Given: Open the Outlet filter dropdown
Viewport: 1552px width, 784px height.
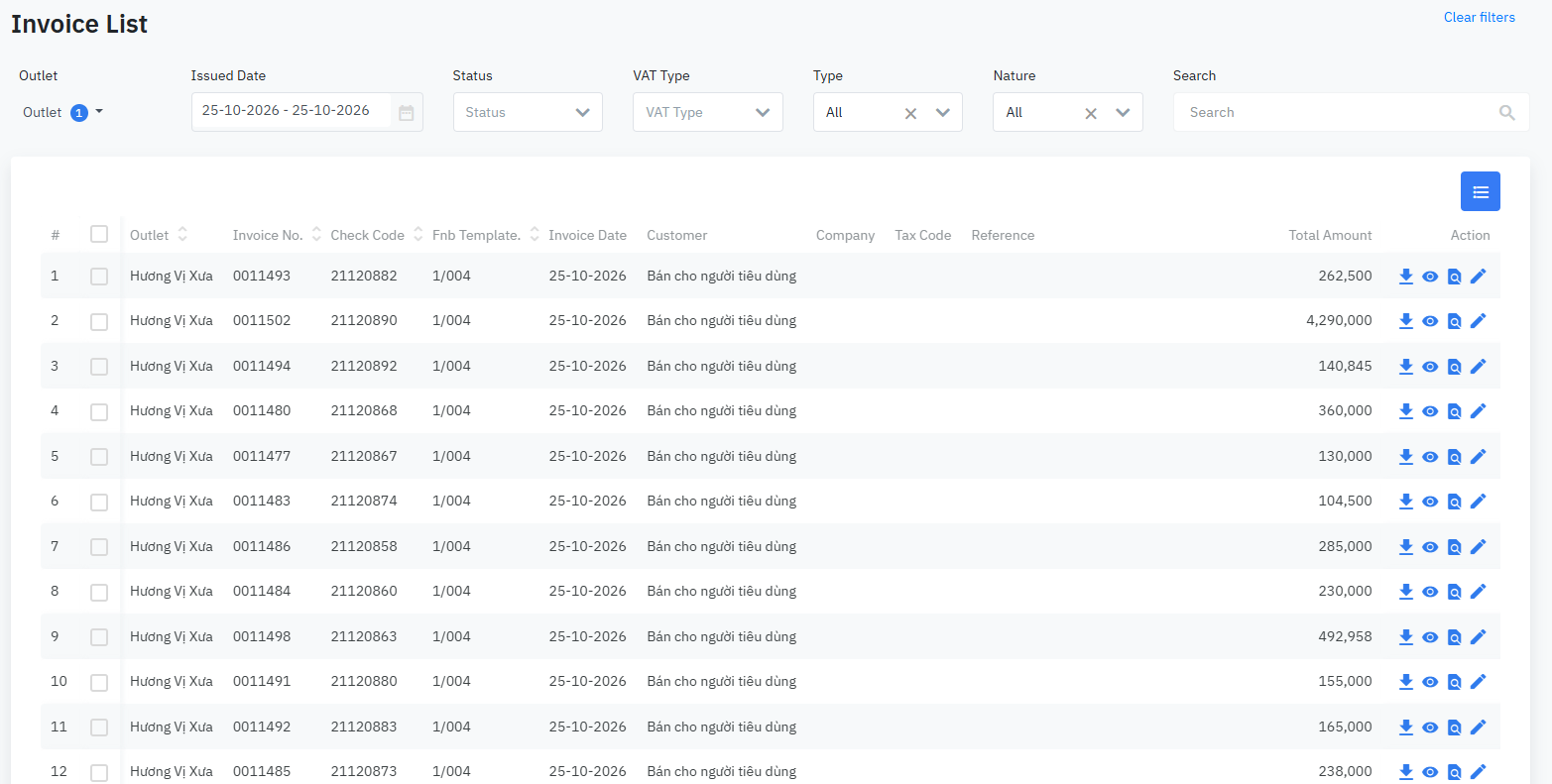Looking at the screenshot, I should click(63, 112).
